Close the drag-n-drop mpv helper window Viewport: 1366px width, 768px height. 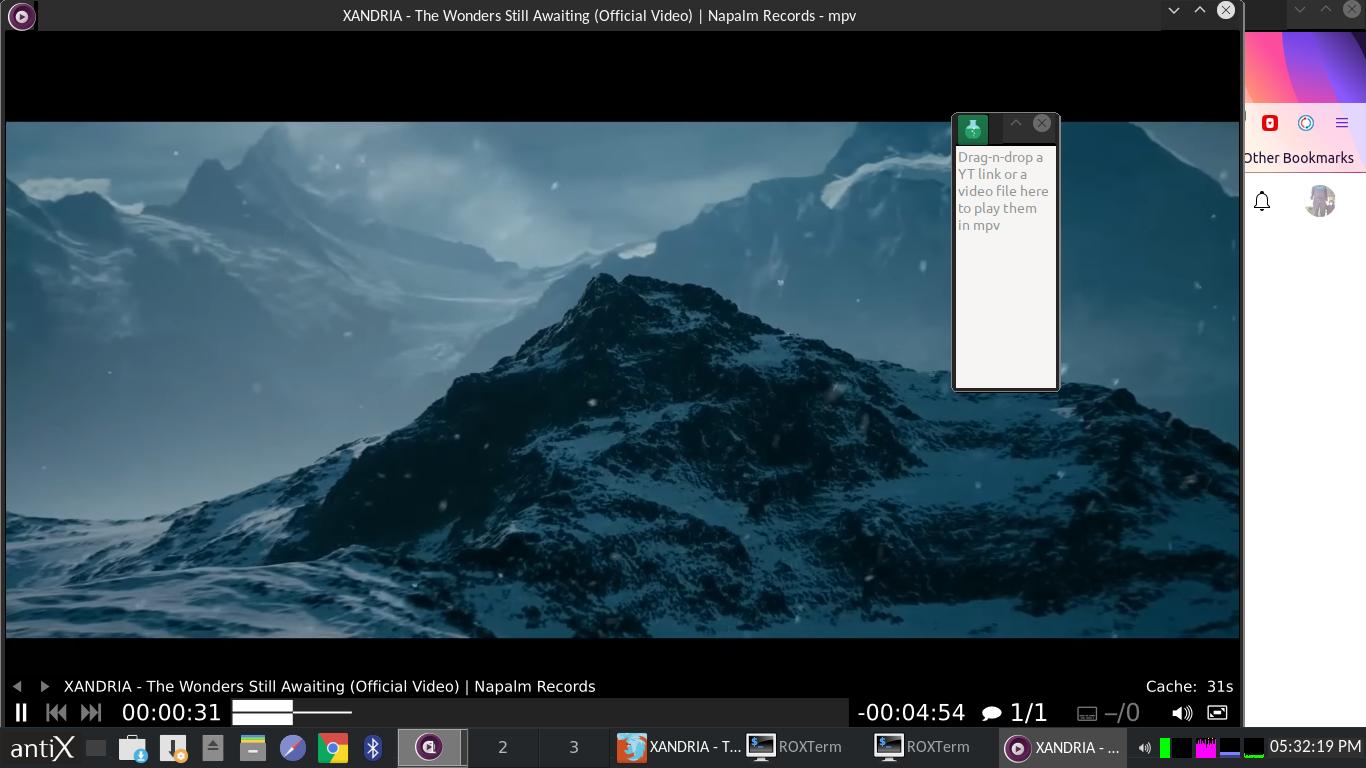1042,123
